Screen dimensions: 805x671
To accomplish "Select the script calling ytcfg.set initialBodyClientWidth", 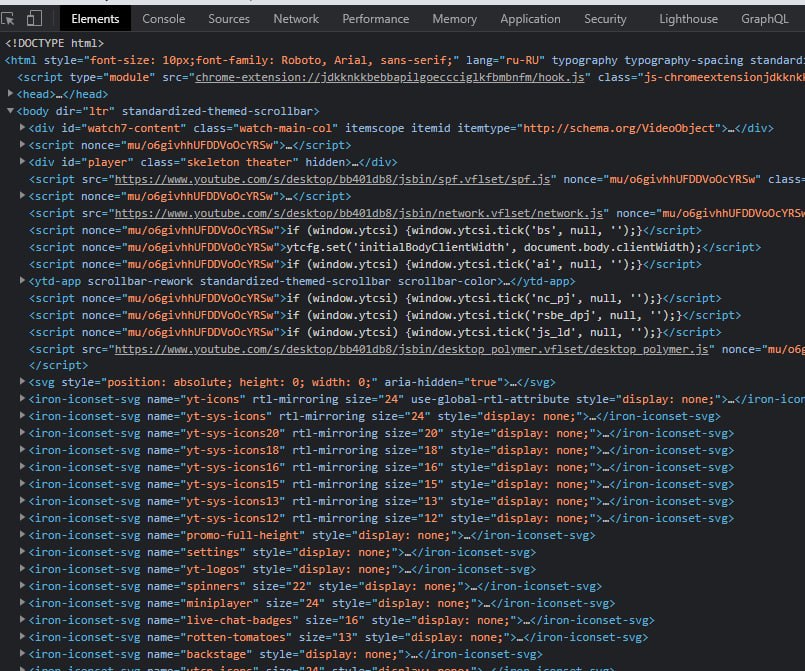I will pos(395,247).
